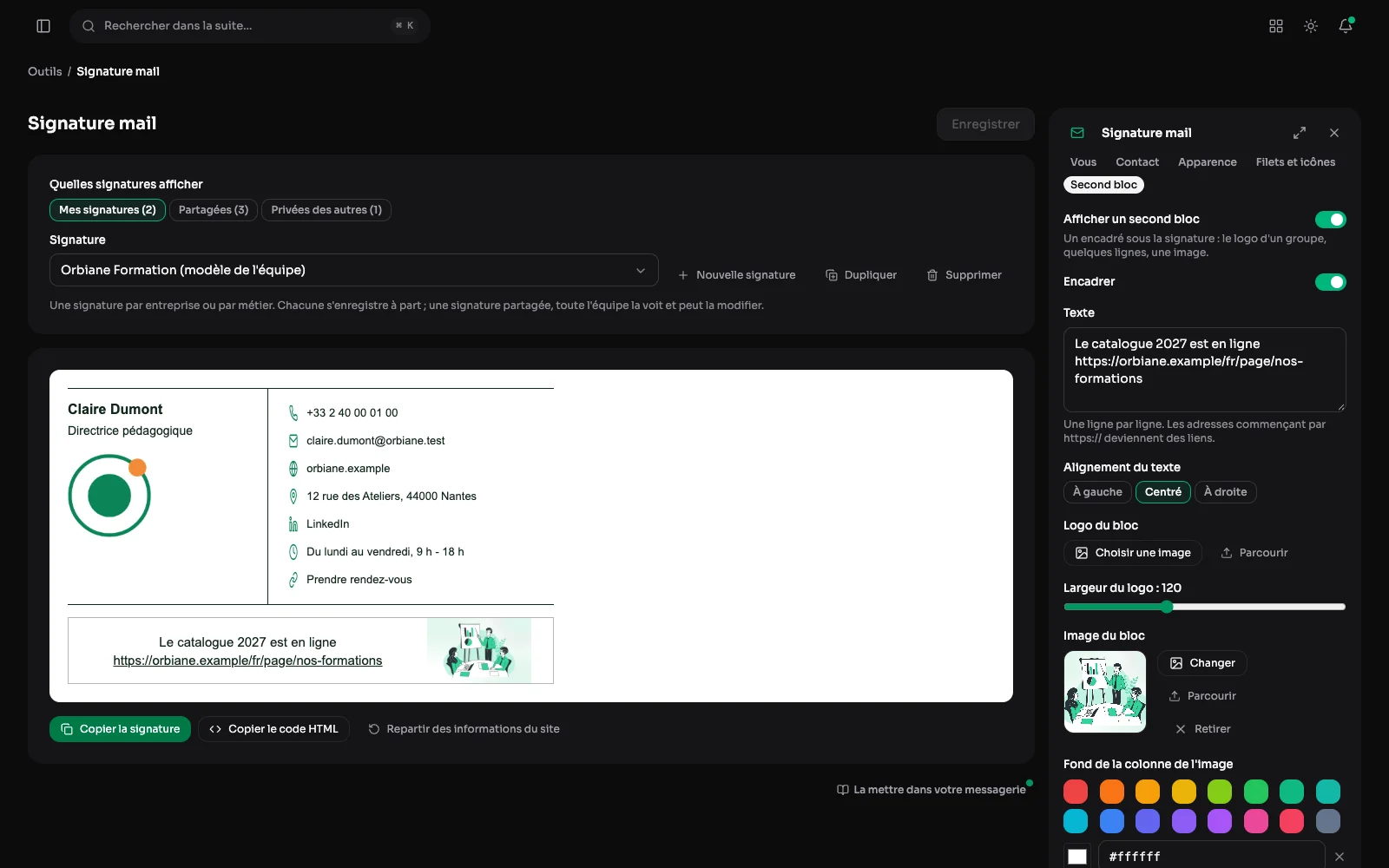
Task: Open La mettre dans votre messagerie link
Action: point(931,790)
